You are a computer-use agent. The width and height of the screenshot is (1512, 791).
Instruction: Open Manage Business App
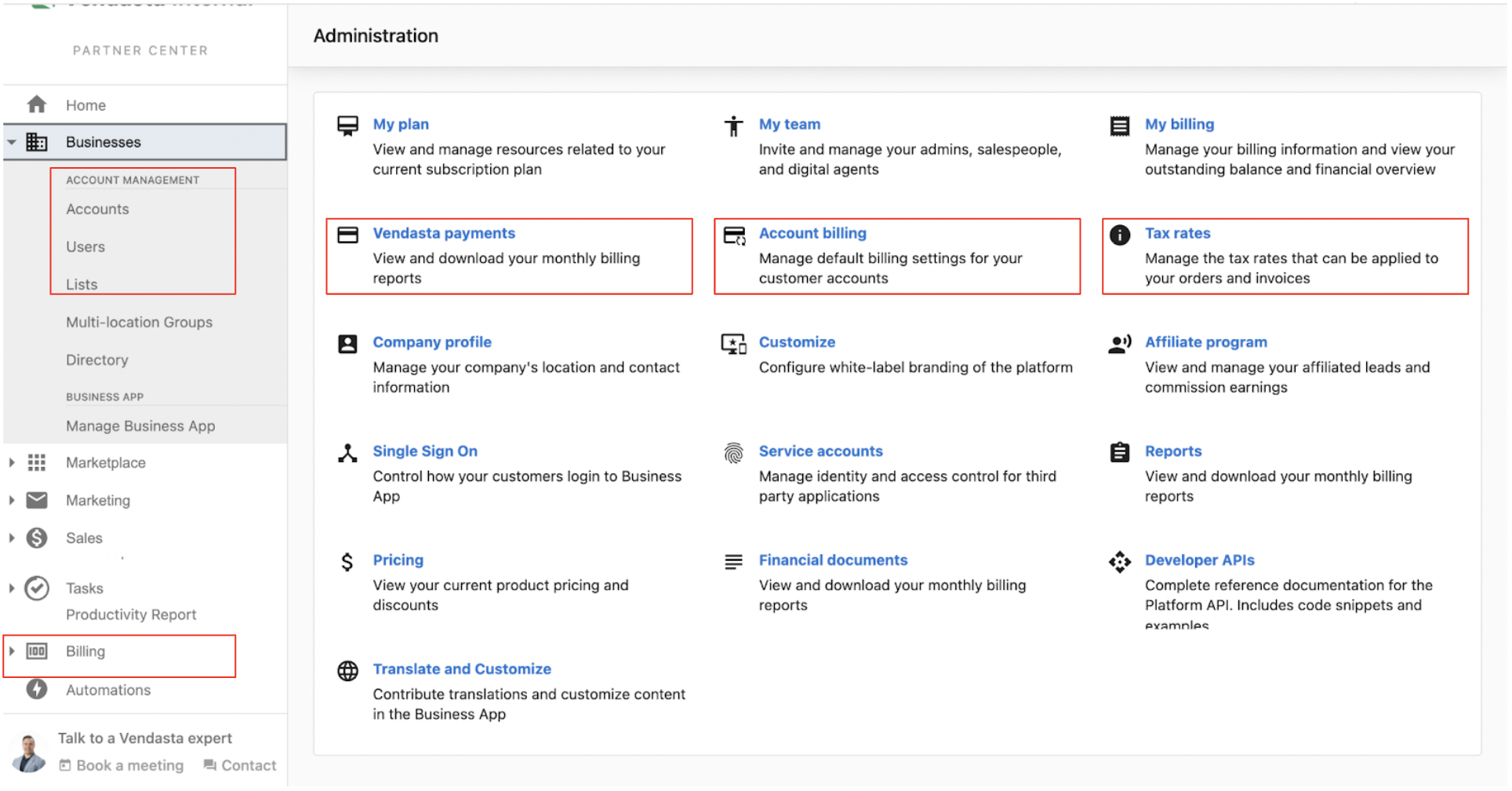(140, 426)
